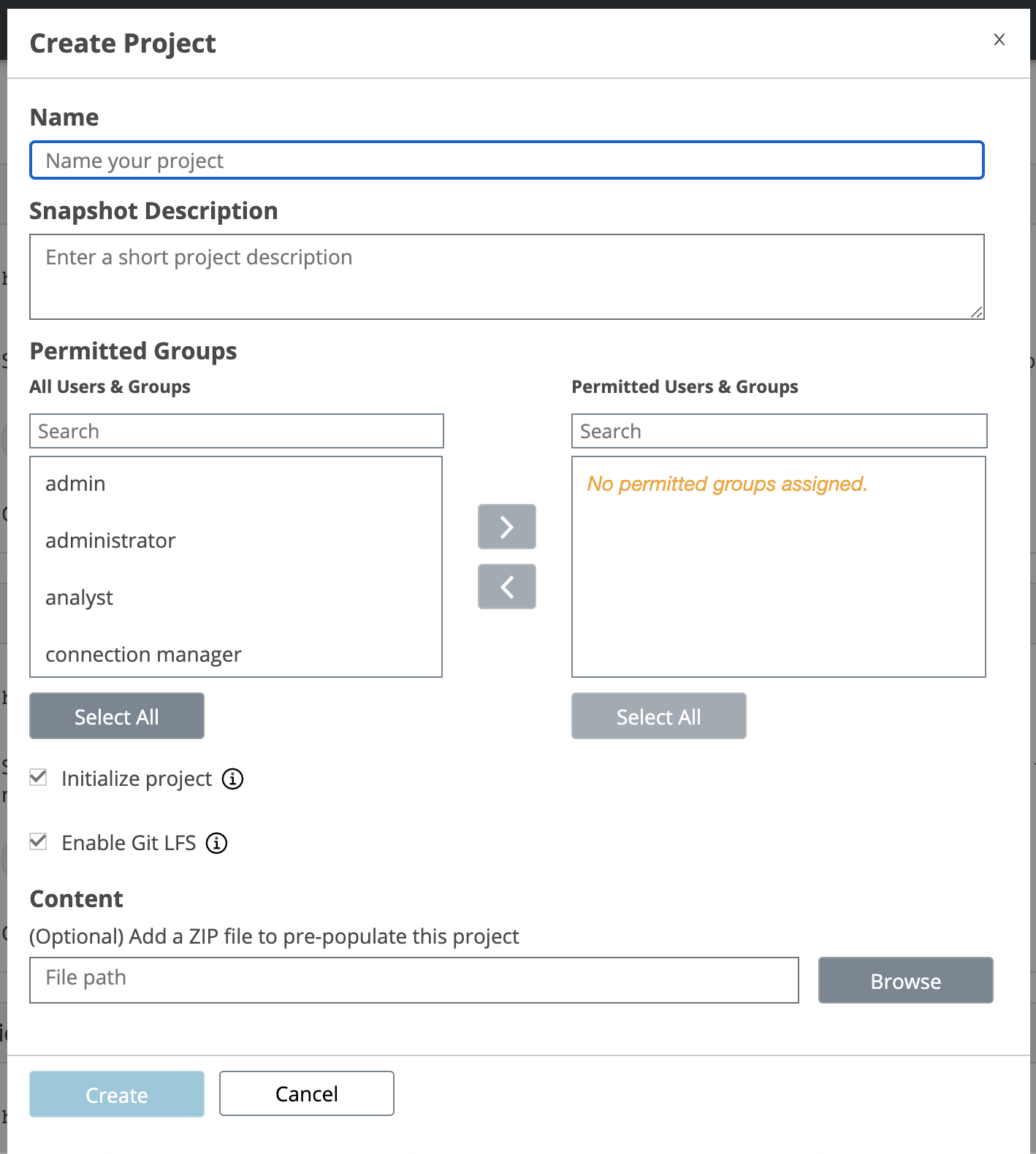This screenshot has height=1154, width=1036.
Task: Open the Initialize project info icon
Action: (x=232, y=779)
